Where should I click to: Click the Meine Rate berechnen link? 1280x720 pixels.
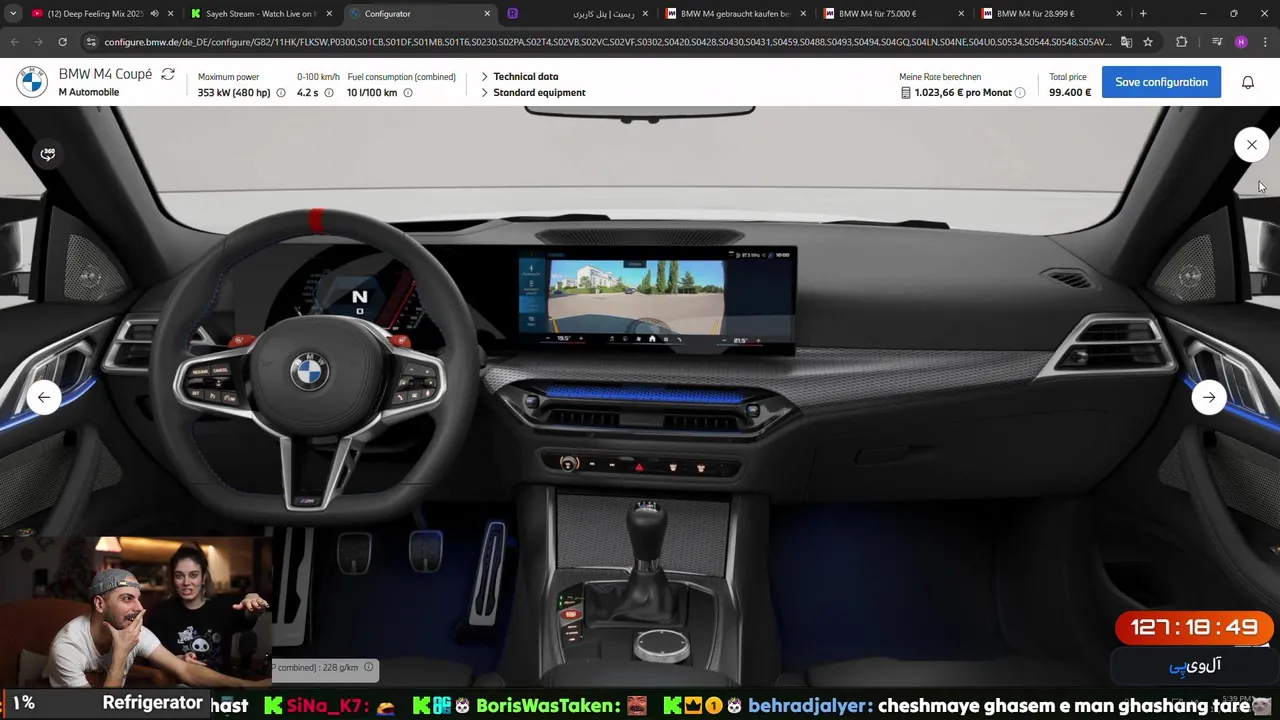(940, 77)
